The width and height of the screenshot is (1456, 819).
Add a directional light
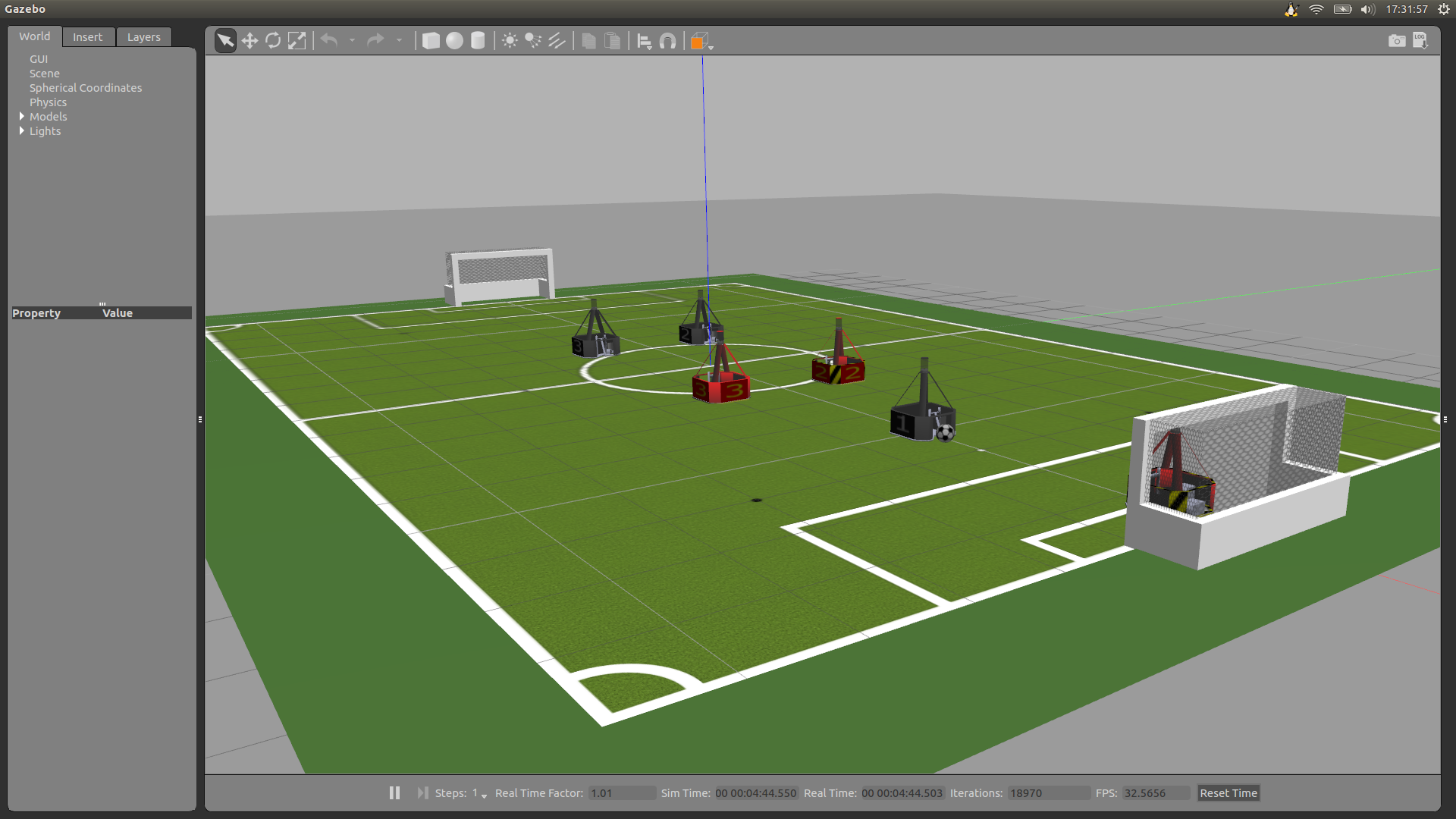point(557,40)
